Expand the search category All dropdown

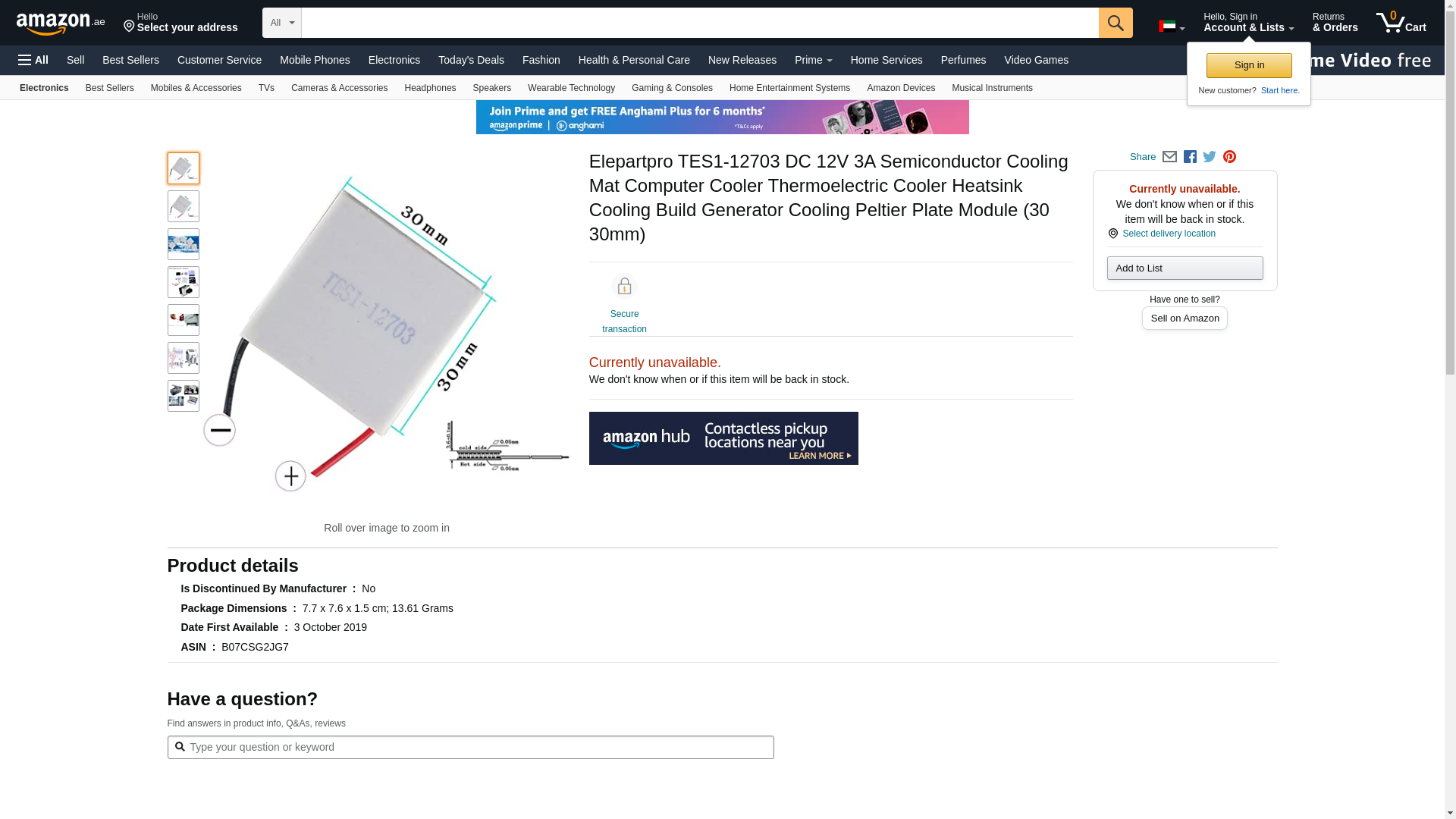(x=281, y=23)
